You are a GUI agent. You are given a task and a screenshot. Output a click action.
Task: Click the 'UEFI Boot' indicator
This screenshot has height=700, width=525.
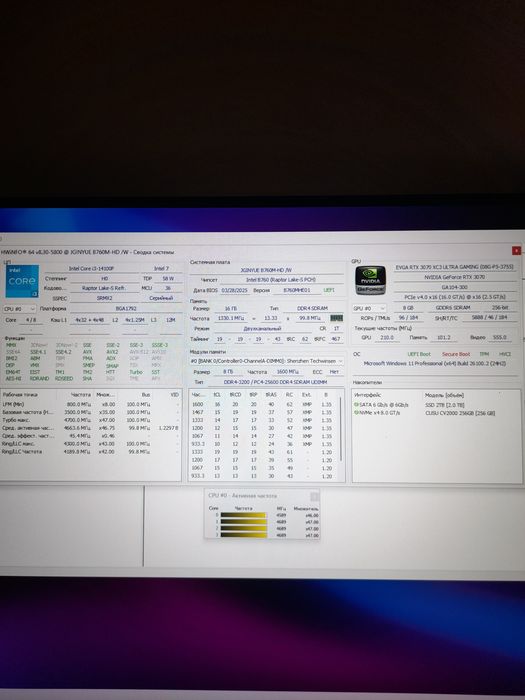point(419,354)
